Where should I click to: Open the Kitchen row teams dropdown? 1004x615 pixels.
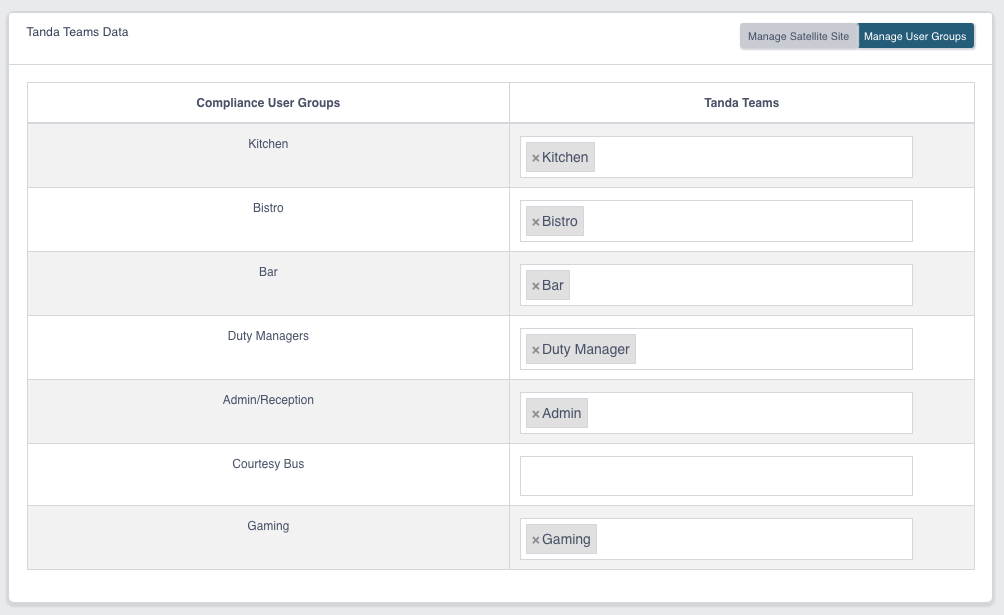click(750, 157)
